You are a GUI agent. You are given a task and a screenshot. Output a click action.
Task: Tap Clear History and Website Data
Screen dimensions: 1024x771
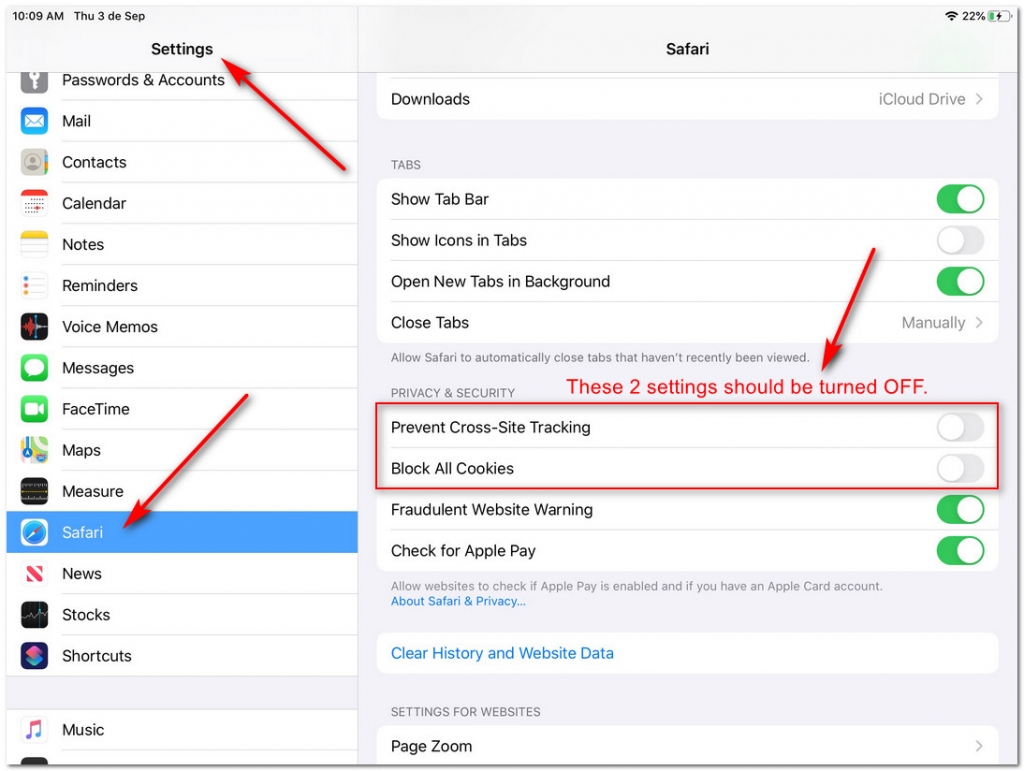coord(501,653)
